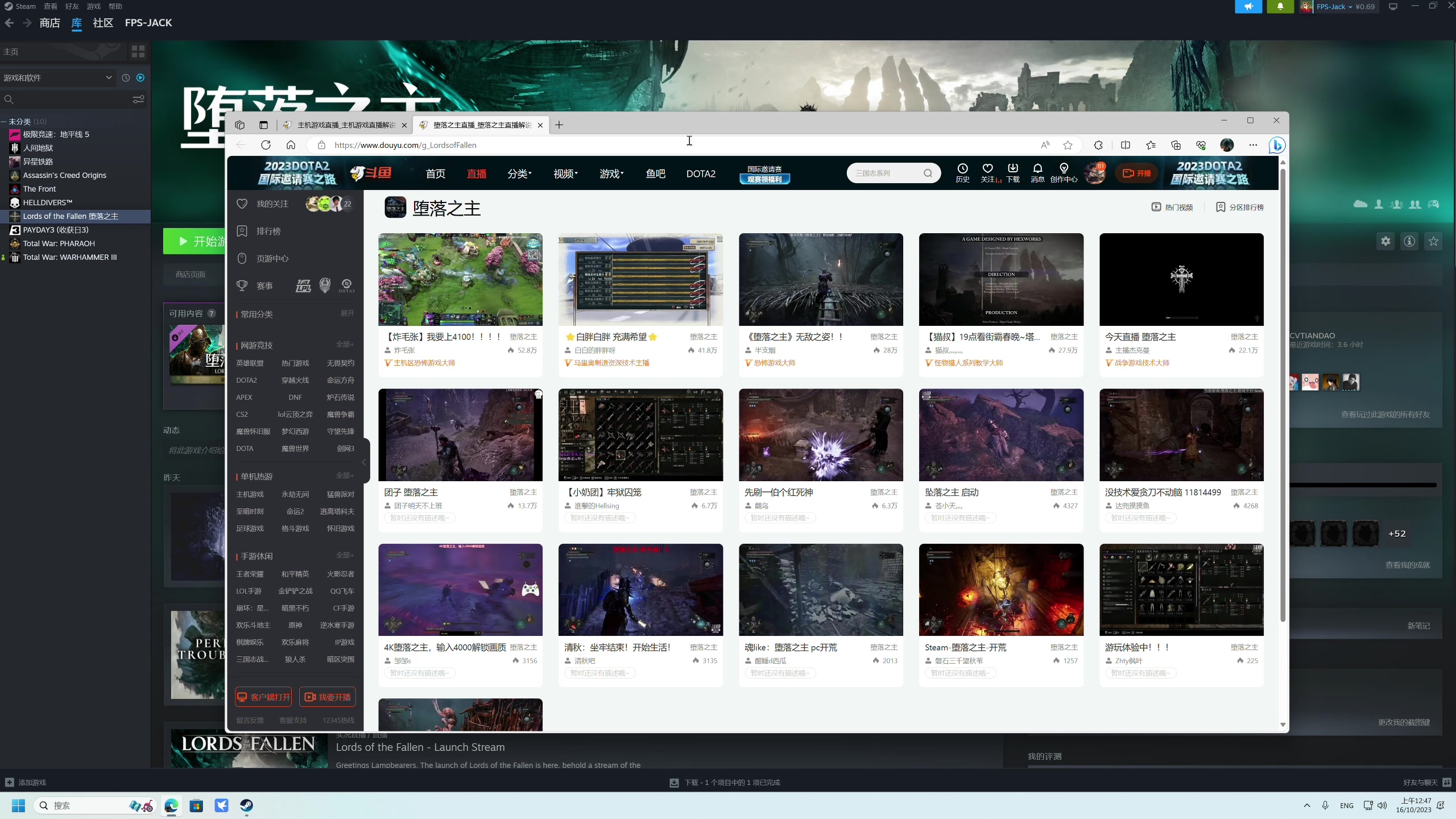1456x819 pixels.
Task: Open Douyu watch history (历史) icon
Action: pos(962,173)
